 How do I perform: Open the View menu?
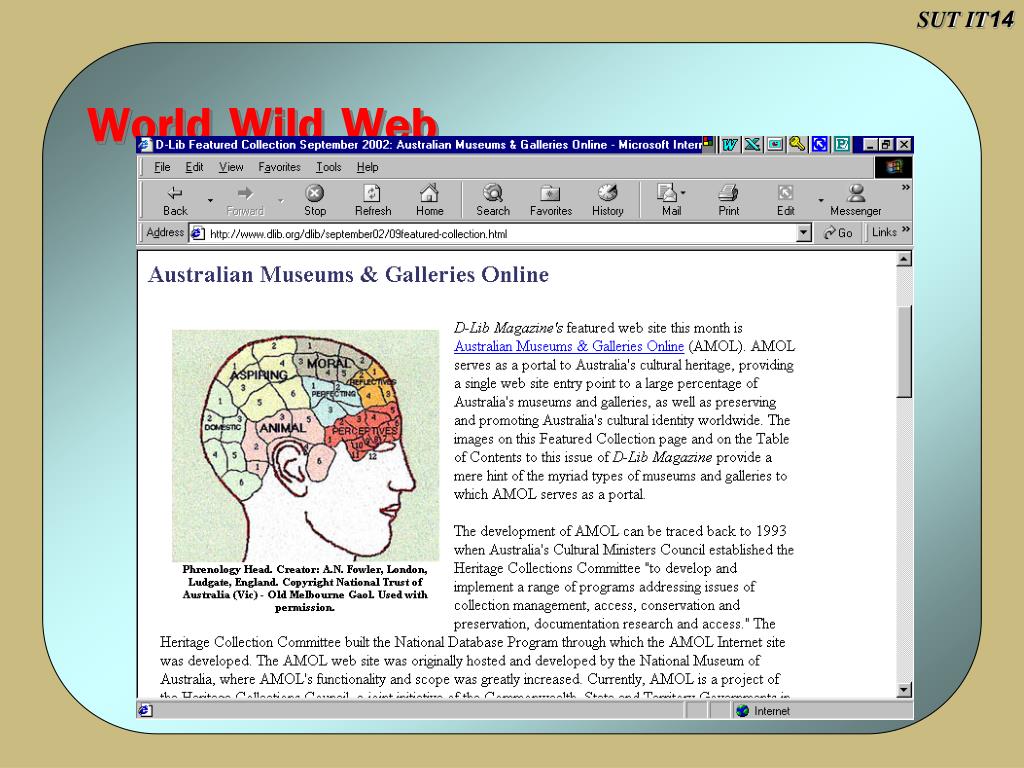[231, 167]
